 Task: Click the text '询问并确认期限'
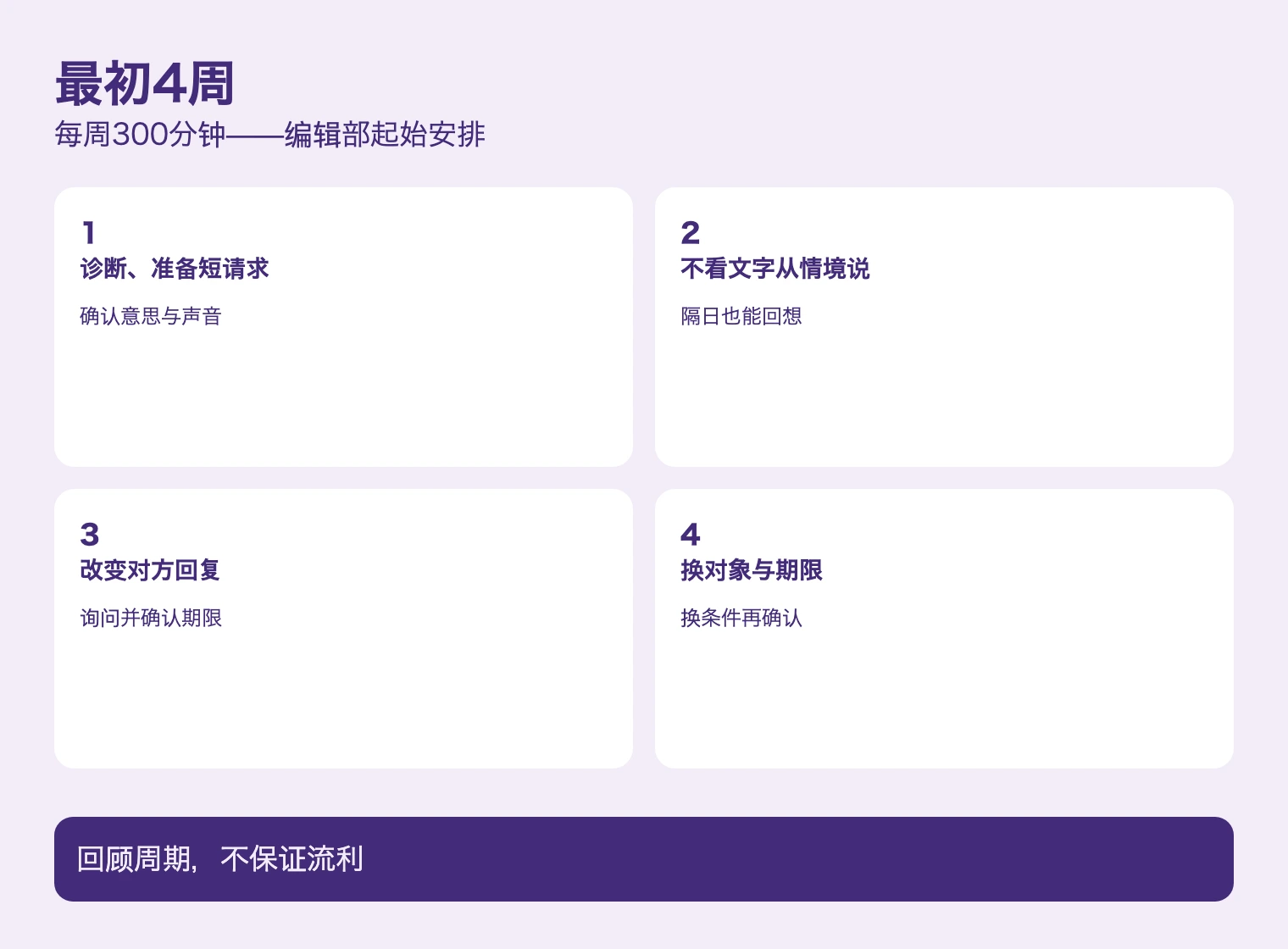(x=151, y=618)
